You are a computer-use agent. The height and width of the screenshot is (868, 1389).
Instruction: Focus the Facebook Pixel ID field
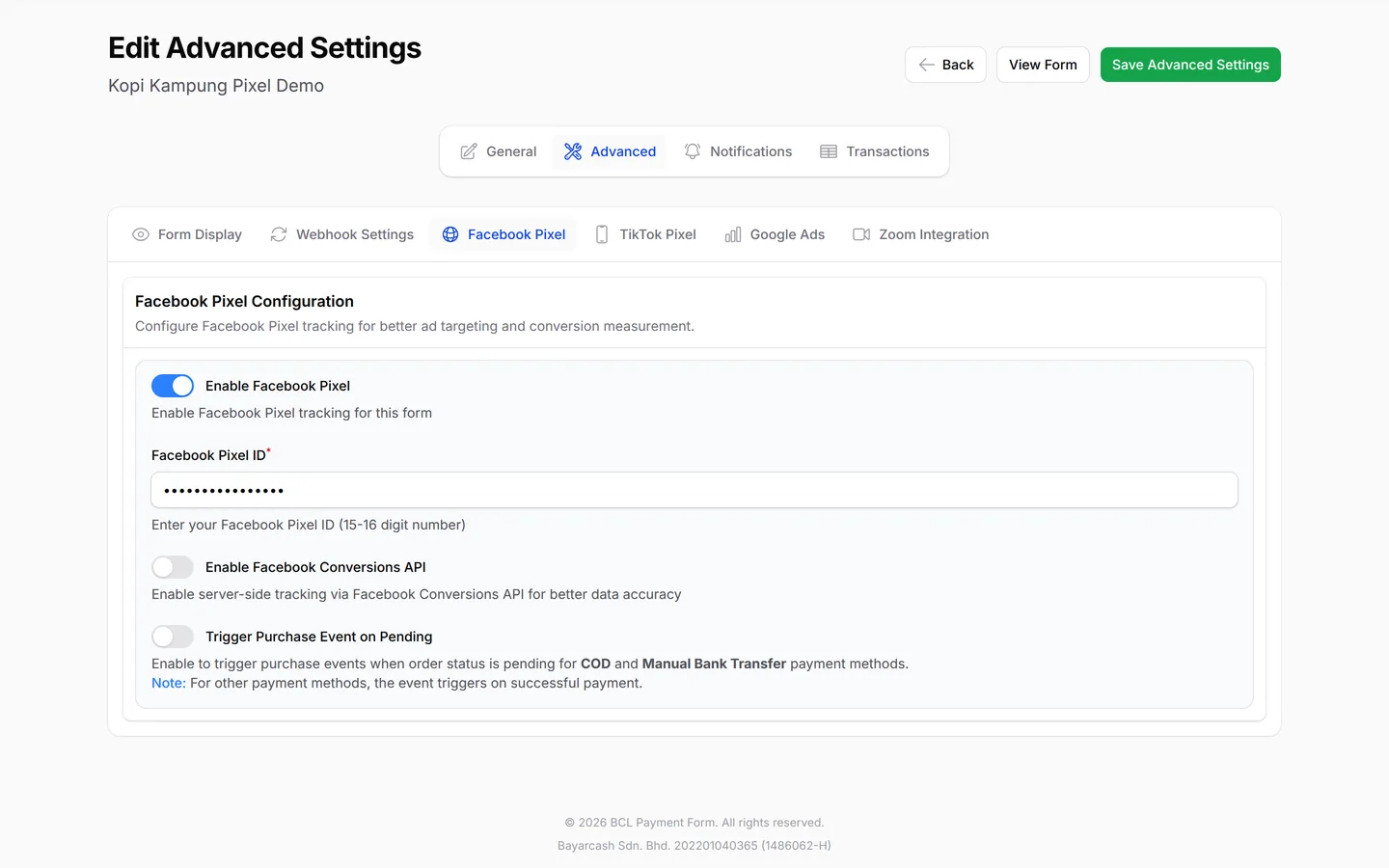pos(694,490)
